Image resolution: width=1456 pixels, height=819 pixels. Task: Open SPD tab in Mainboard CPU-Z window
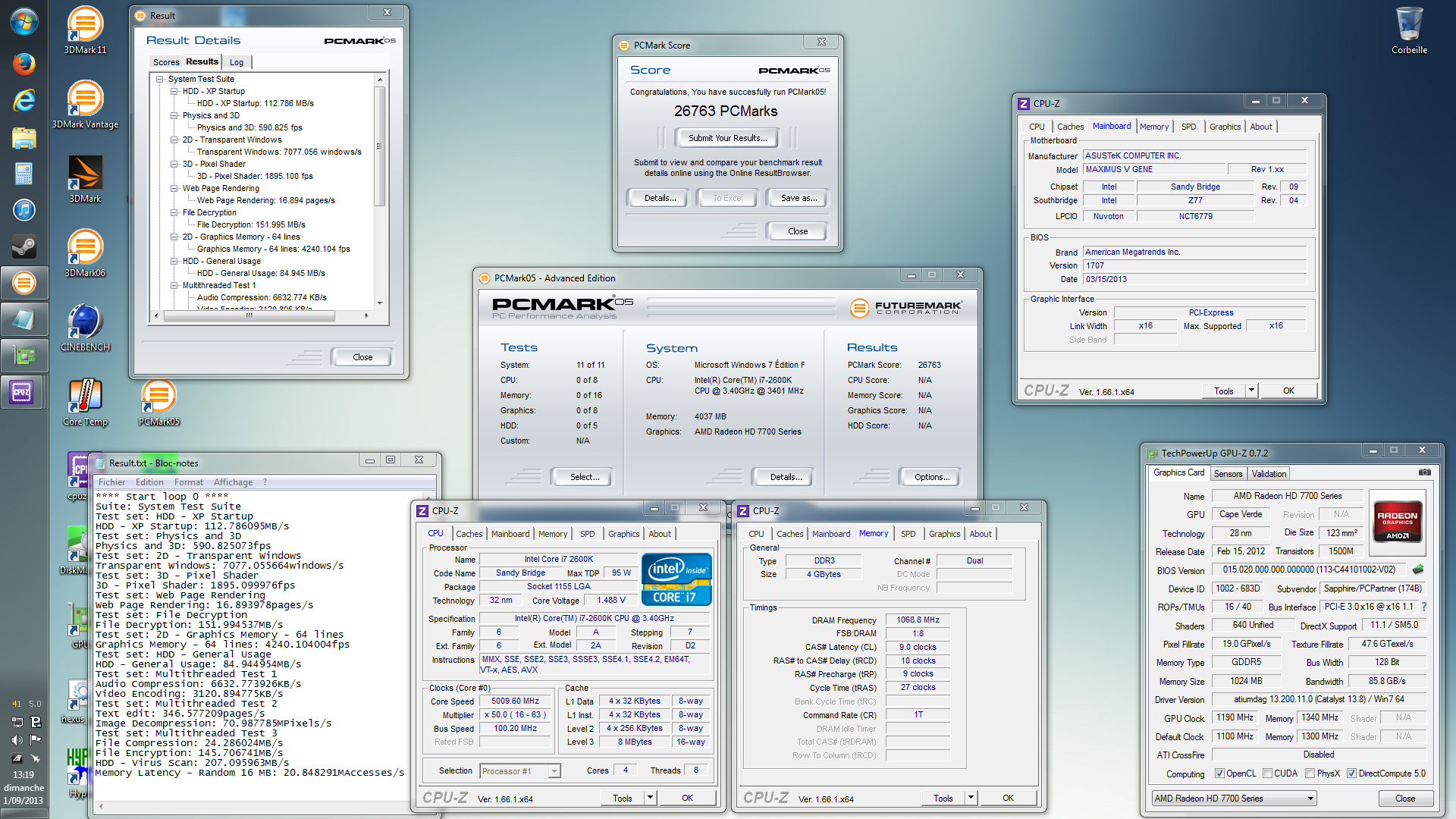tap(1188, 127)
